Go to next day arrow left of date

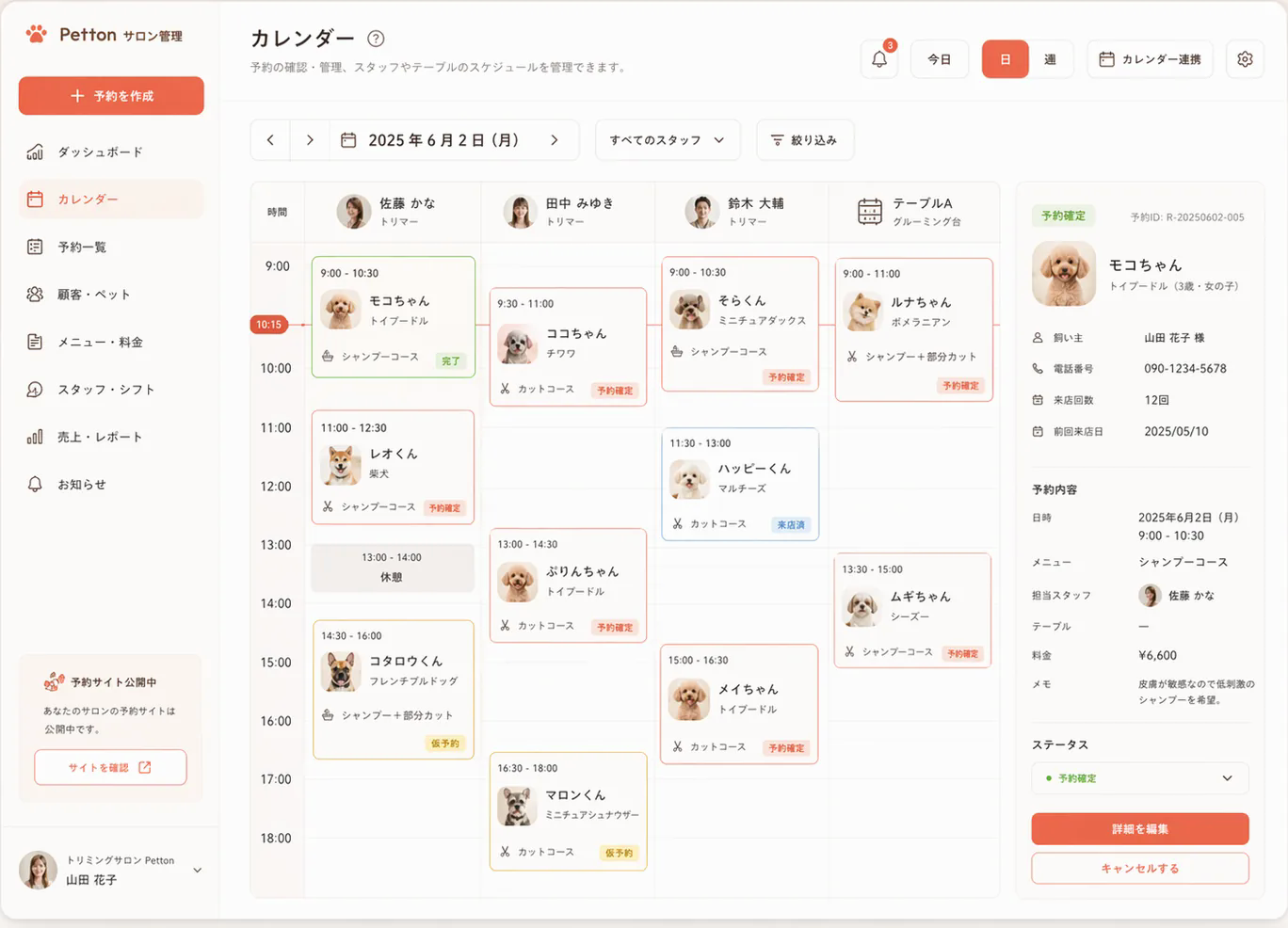[x=310, y=140]
